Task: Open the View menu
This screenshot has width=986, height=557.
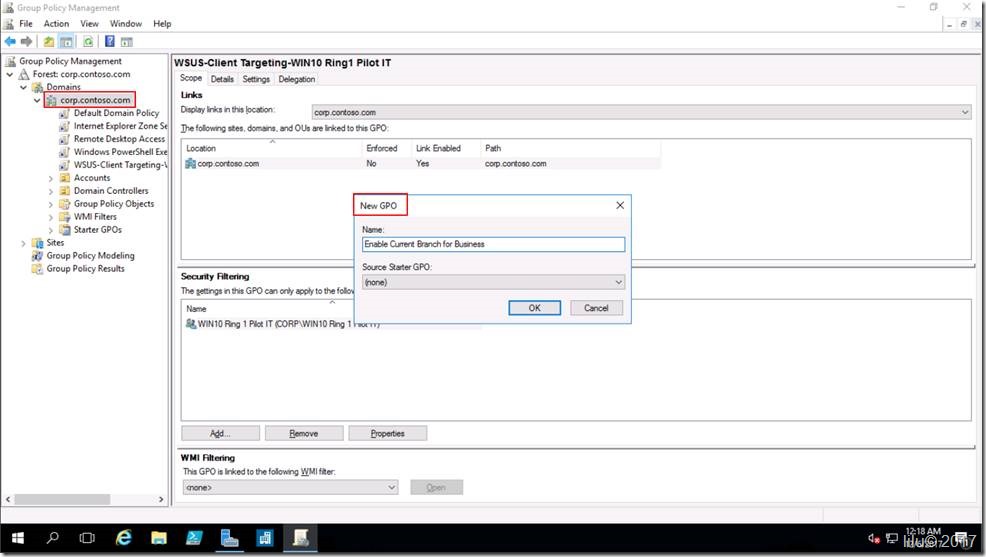Action: [x=89, y=23]
